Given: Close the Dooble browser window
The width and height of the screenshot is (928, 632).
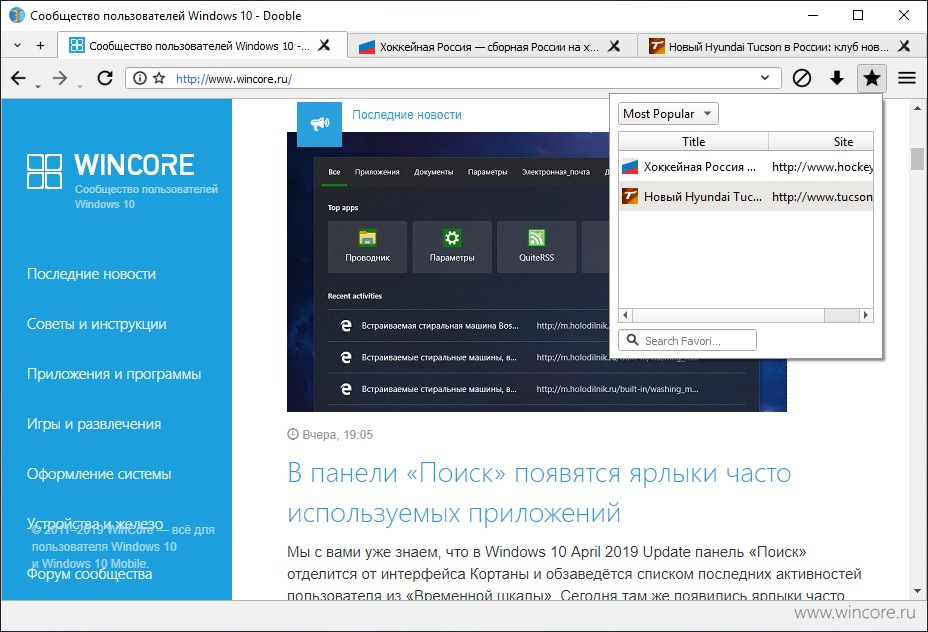Looking at the screenshot, I should pyautogui.click(x=903, y=15).
